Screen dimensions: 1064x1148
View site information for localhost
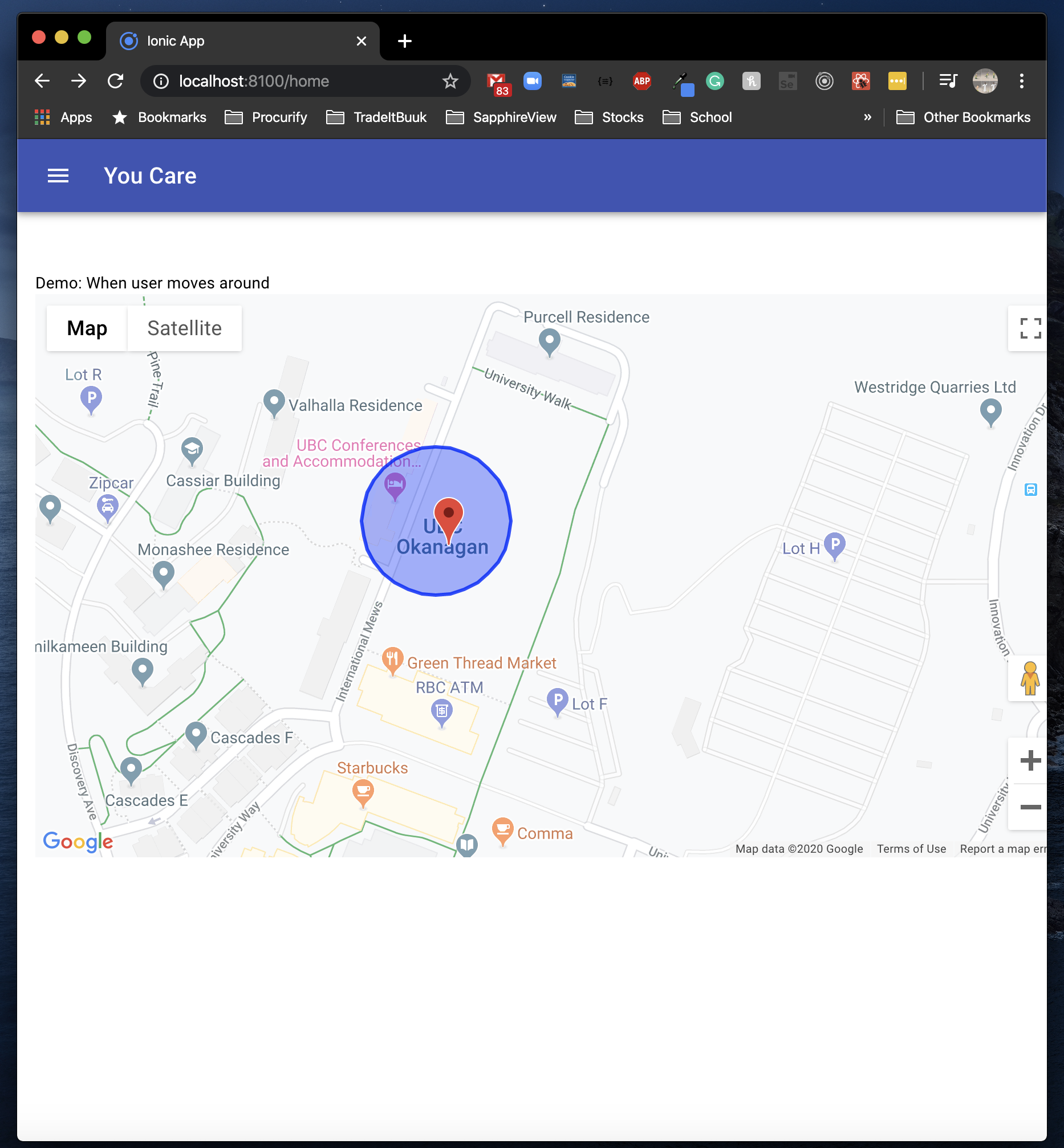pos(161,81)
